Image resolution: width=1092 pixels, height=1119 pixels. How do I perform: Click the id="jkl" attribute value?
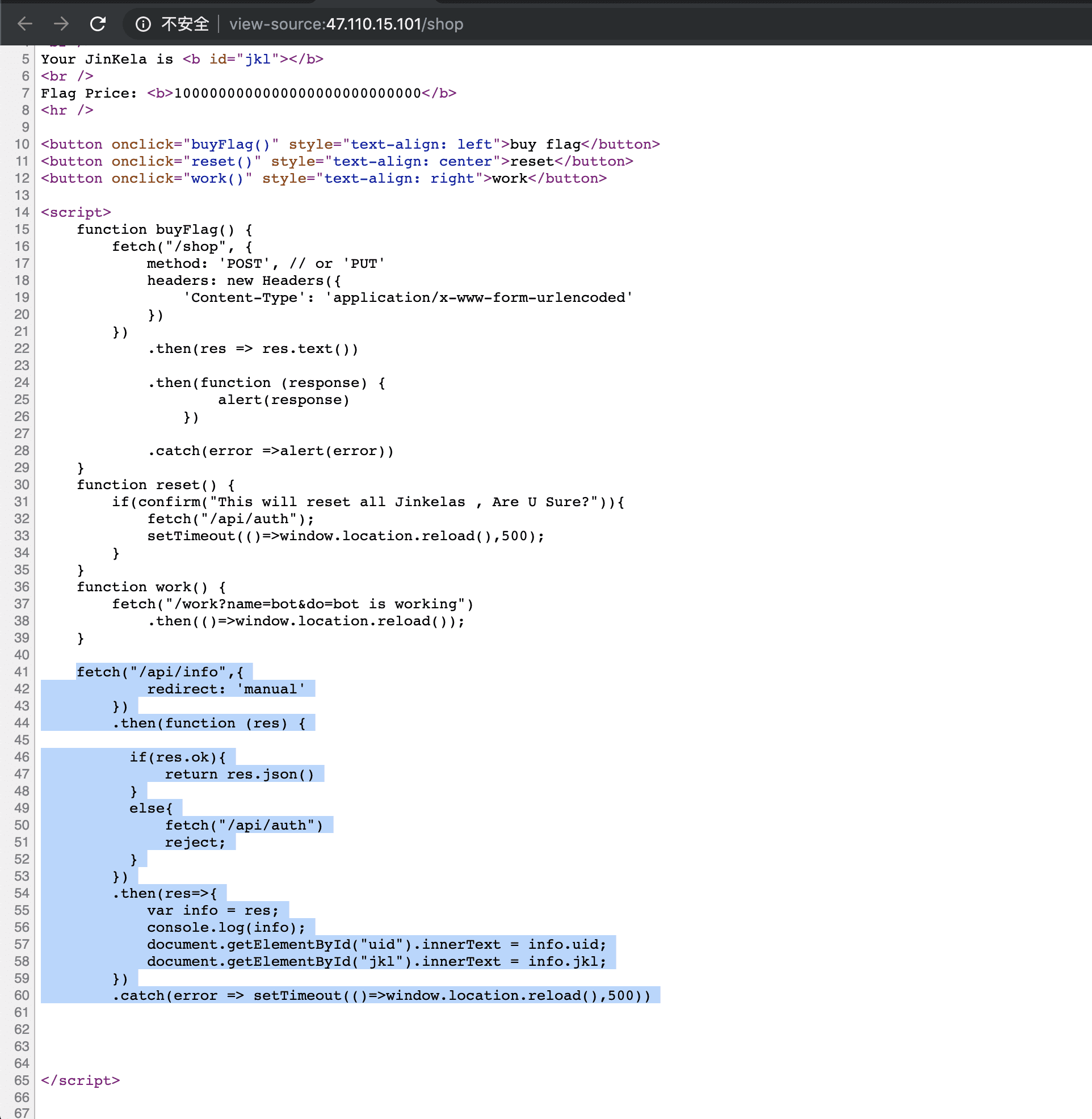tap(258, 59)
